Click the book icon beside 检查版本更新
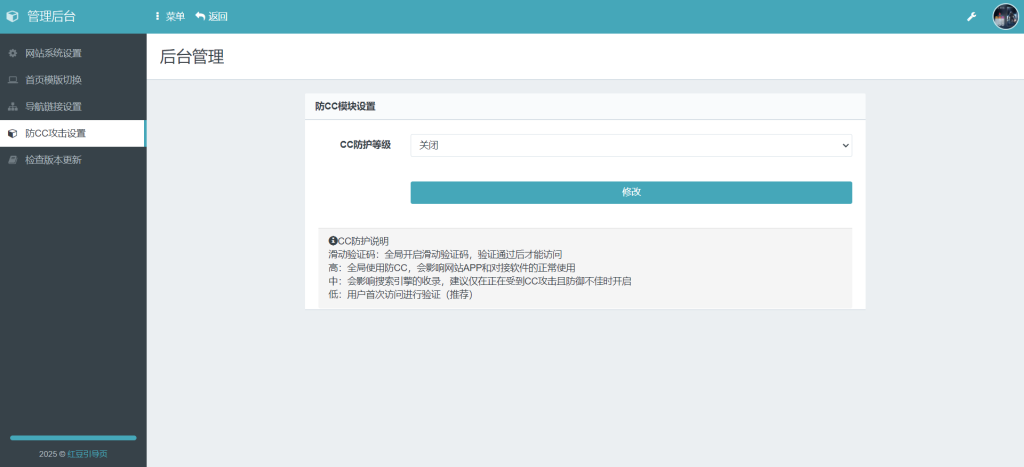This screenshot has width=1024, height=467. 12,160
